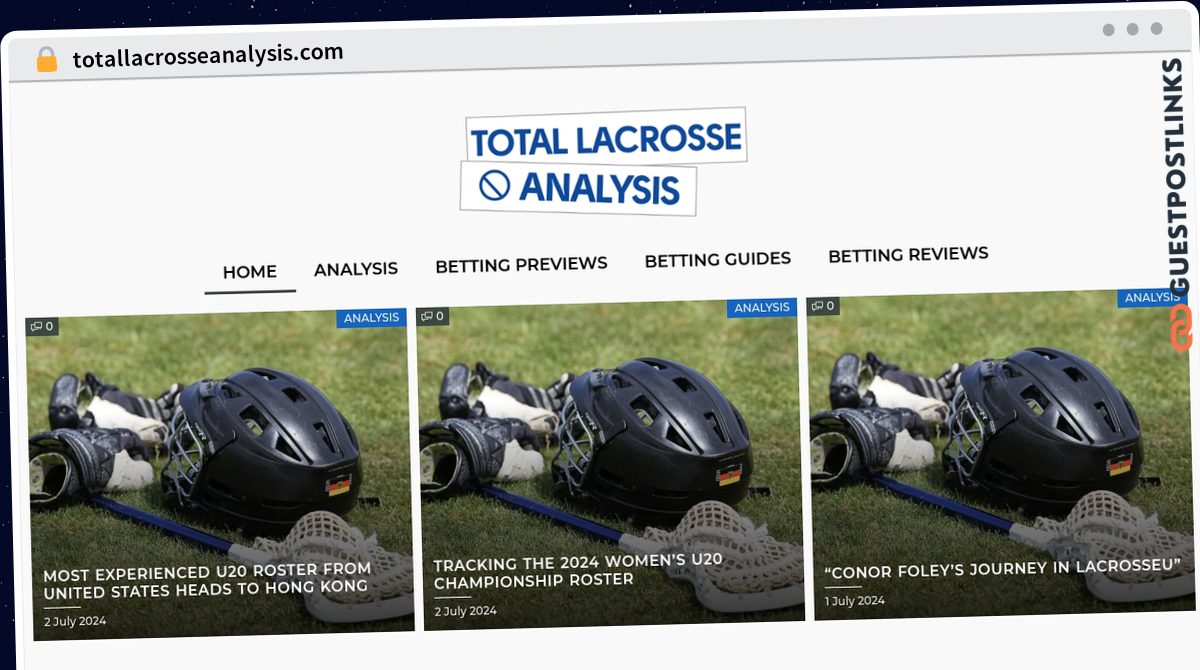
Task: Open 'Tracking the 2024 Women's U20' headline
Action: coord(578,570)
